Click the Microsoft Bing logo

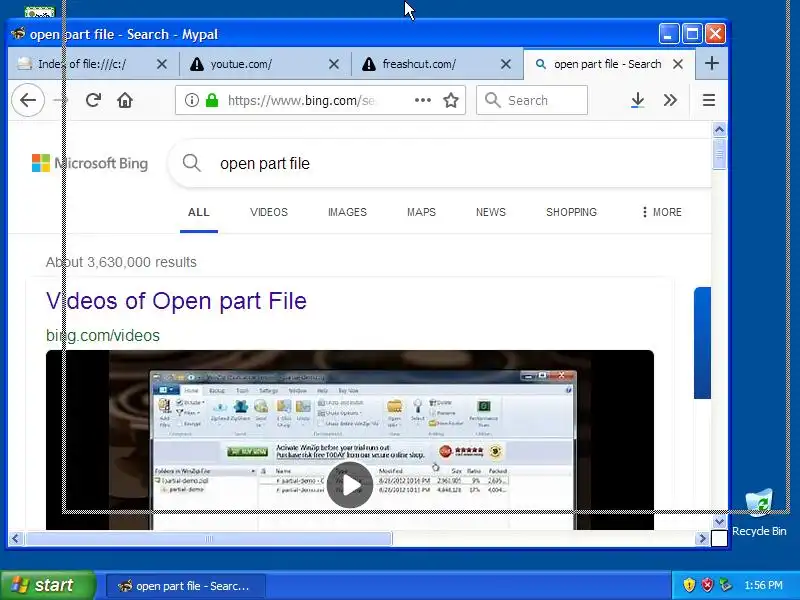90,163
